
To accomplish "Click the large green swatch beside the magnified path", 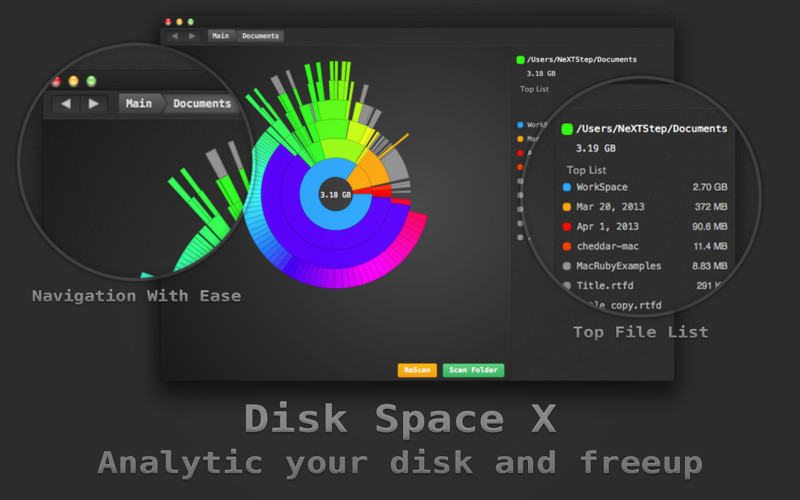I will click(567, 129).
